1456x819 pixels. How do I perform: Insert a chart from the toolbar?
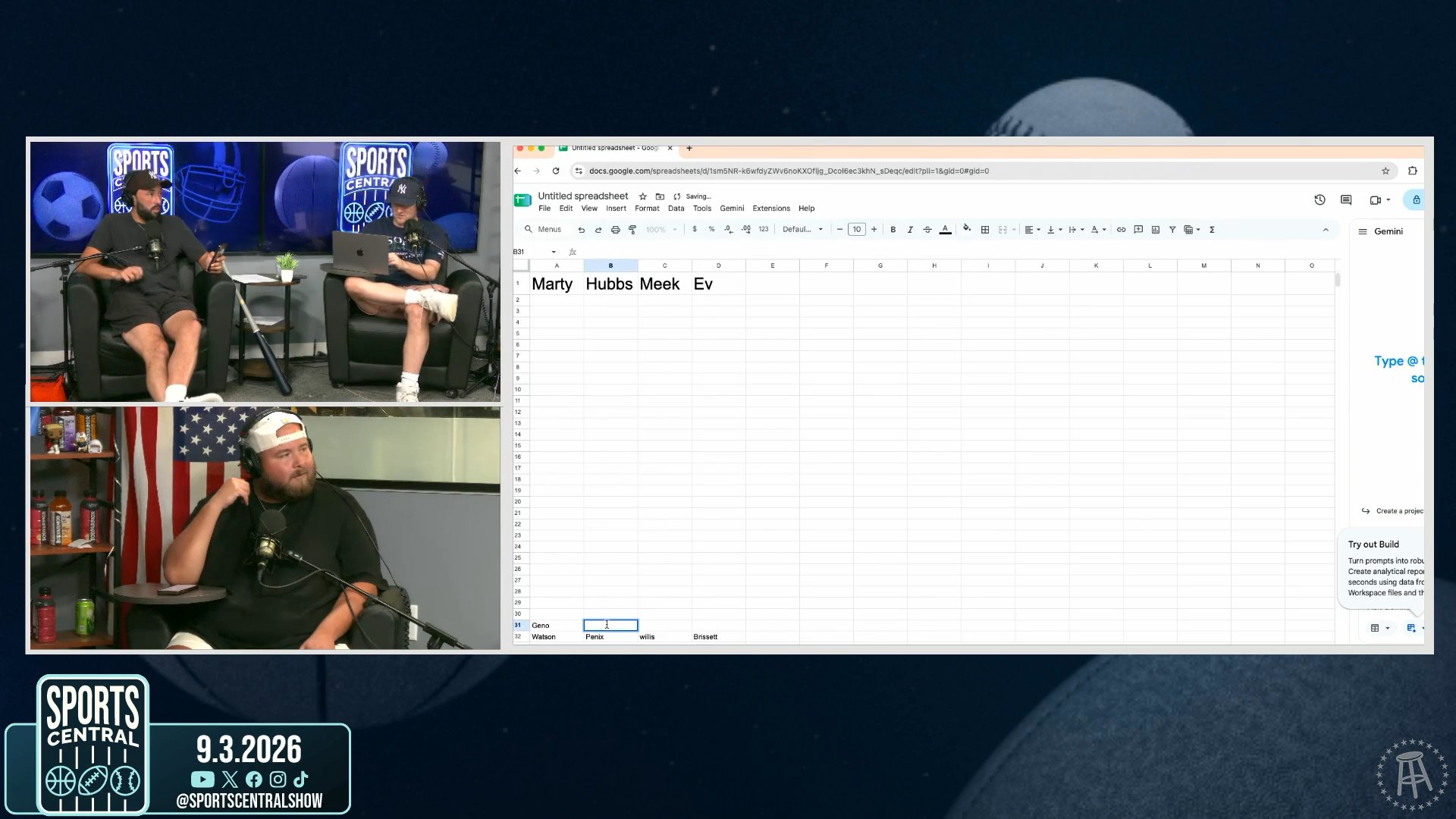[x=1156, y=230]
